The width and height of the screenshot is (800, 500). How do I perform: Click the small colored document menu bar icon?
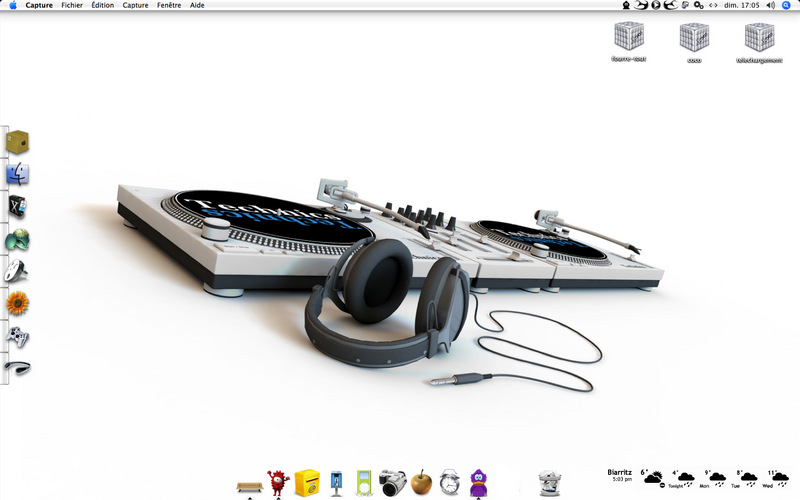coord(685,5)
